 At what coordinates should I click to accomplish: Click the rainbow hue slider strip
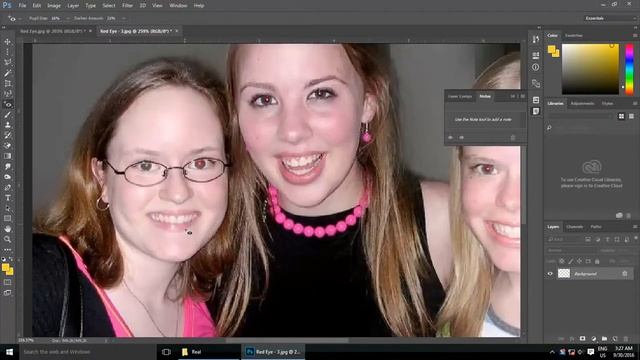(629, 69)
